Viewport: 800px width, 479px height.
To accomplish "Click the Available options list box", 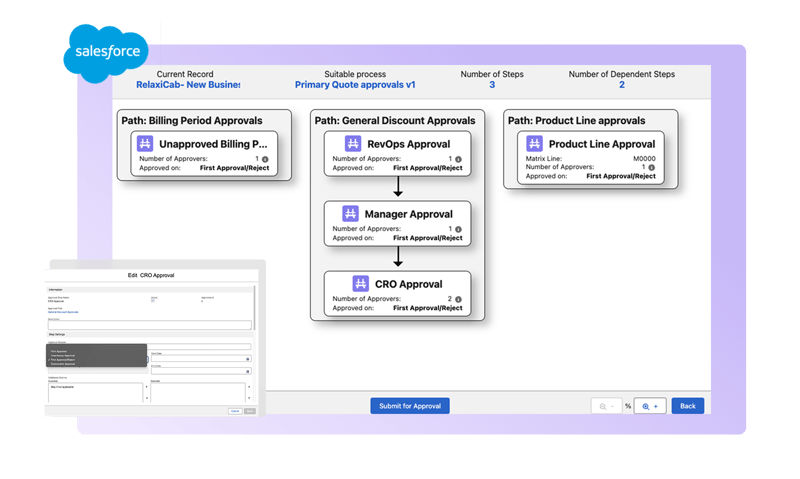I will (x=95, y=393).
